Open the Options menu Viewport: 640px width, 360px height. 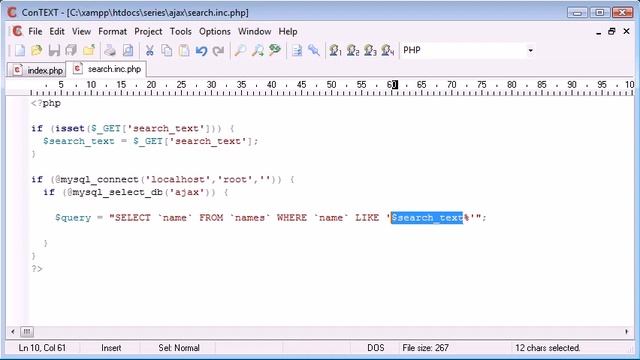pyautogui.click(x=215, y=31)
